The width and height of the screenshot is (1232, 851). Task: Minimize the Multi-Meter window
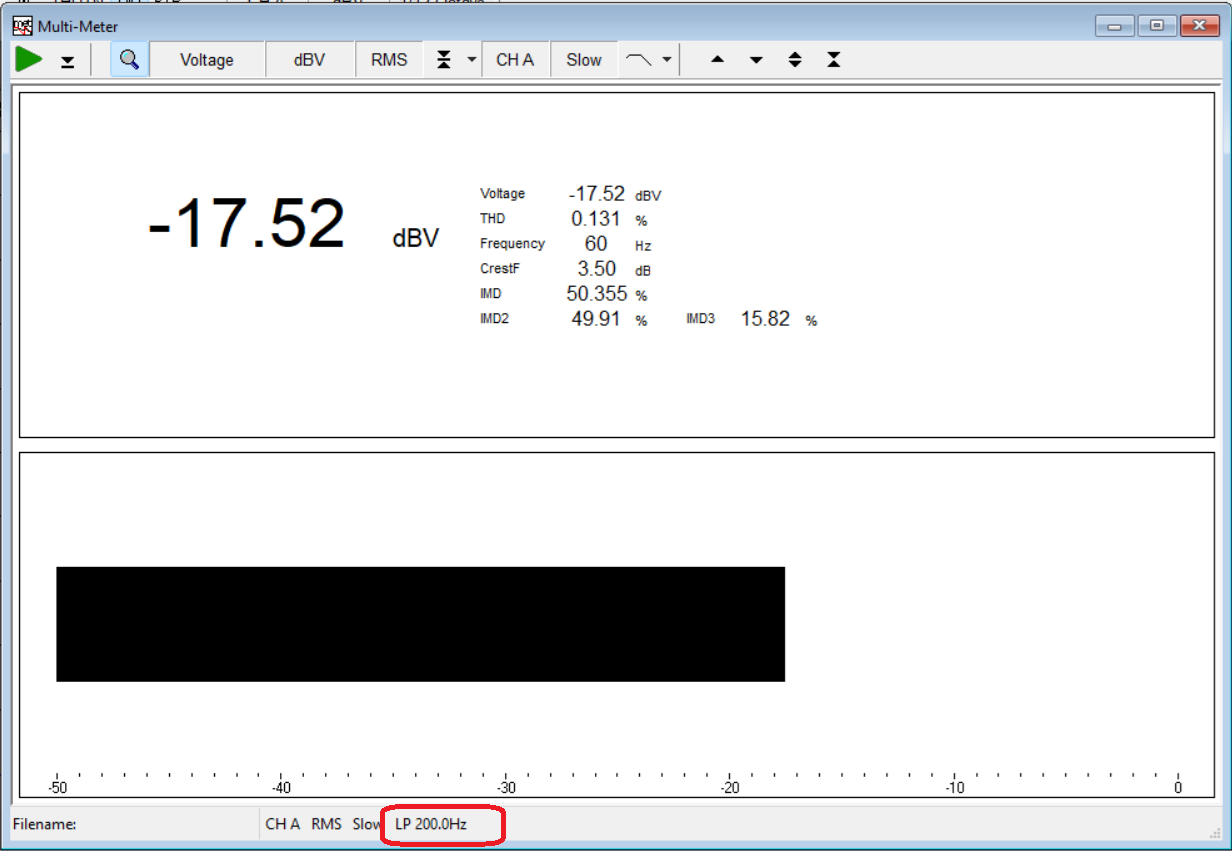pos(1115,25)
